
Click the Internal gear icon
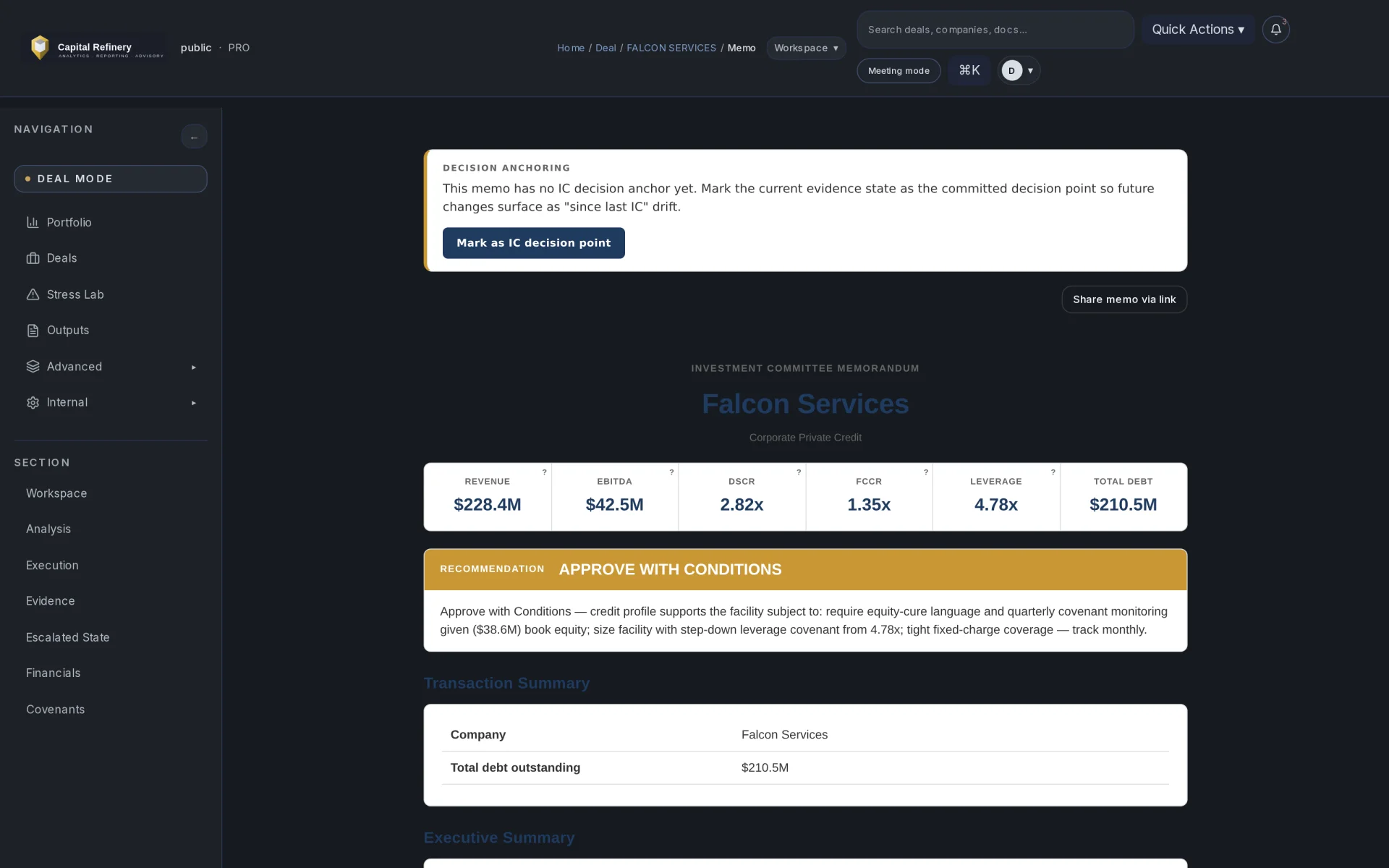[33, 403]
